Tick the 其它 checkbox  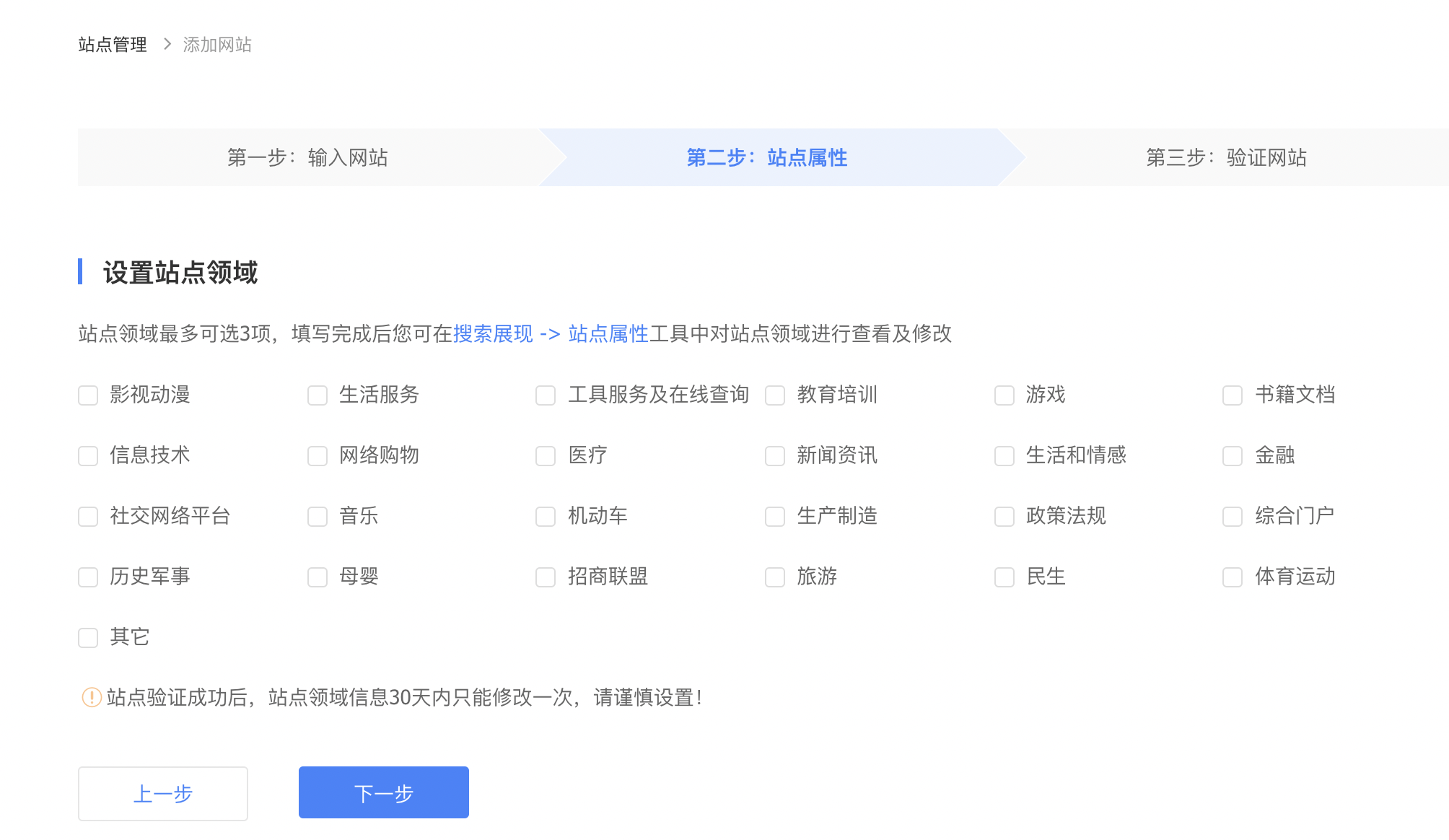88,638
